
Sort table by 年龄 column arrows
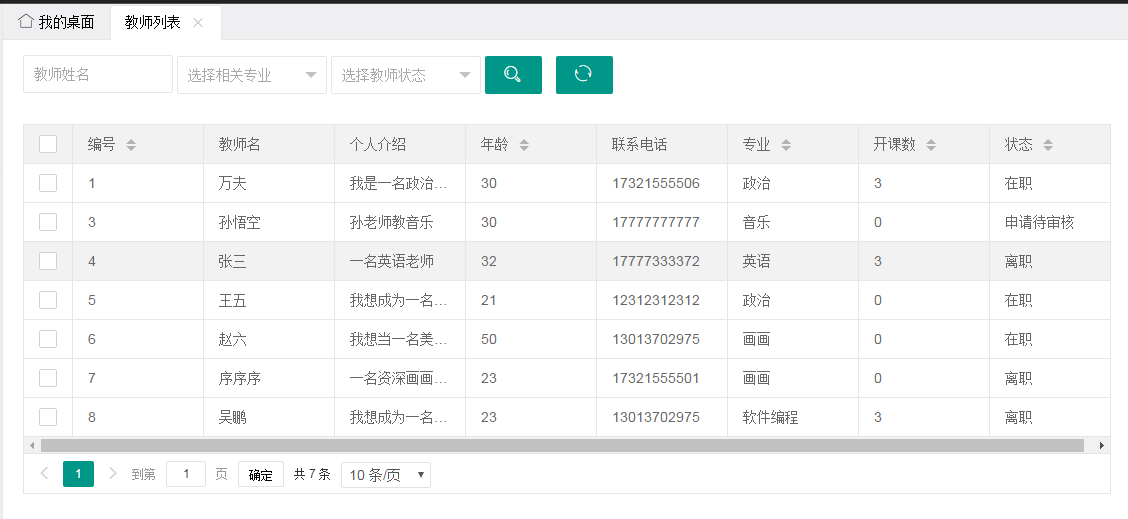[x=524, y=145]
